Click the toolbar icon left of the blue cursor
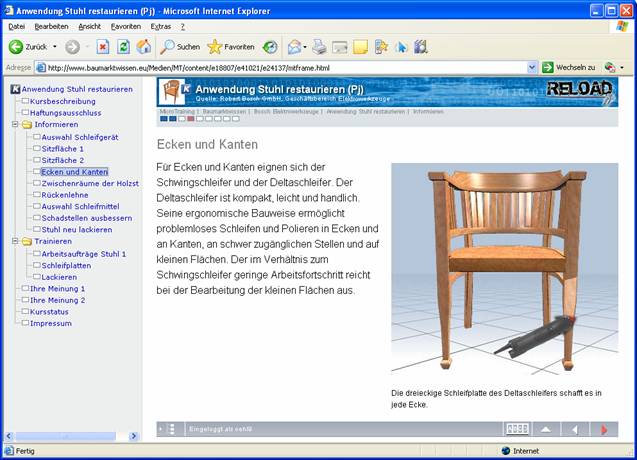 click(x=381, y=47)
